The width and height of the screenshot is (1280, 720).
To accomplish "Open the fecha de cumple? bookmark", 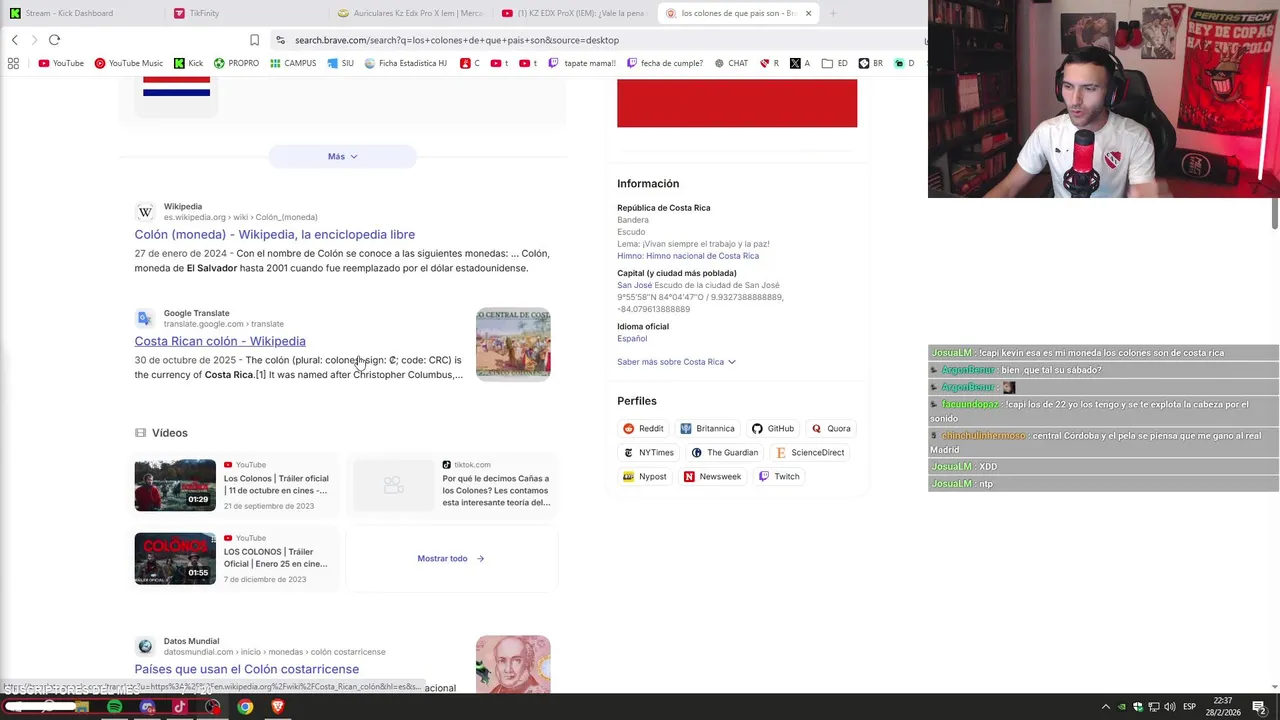I will point(664,63).
